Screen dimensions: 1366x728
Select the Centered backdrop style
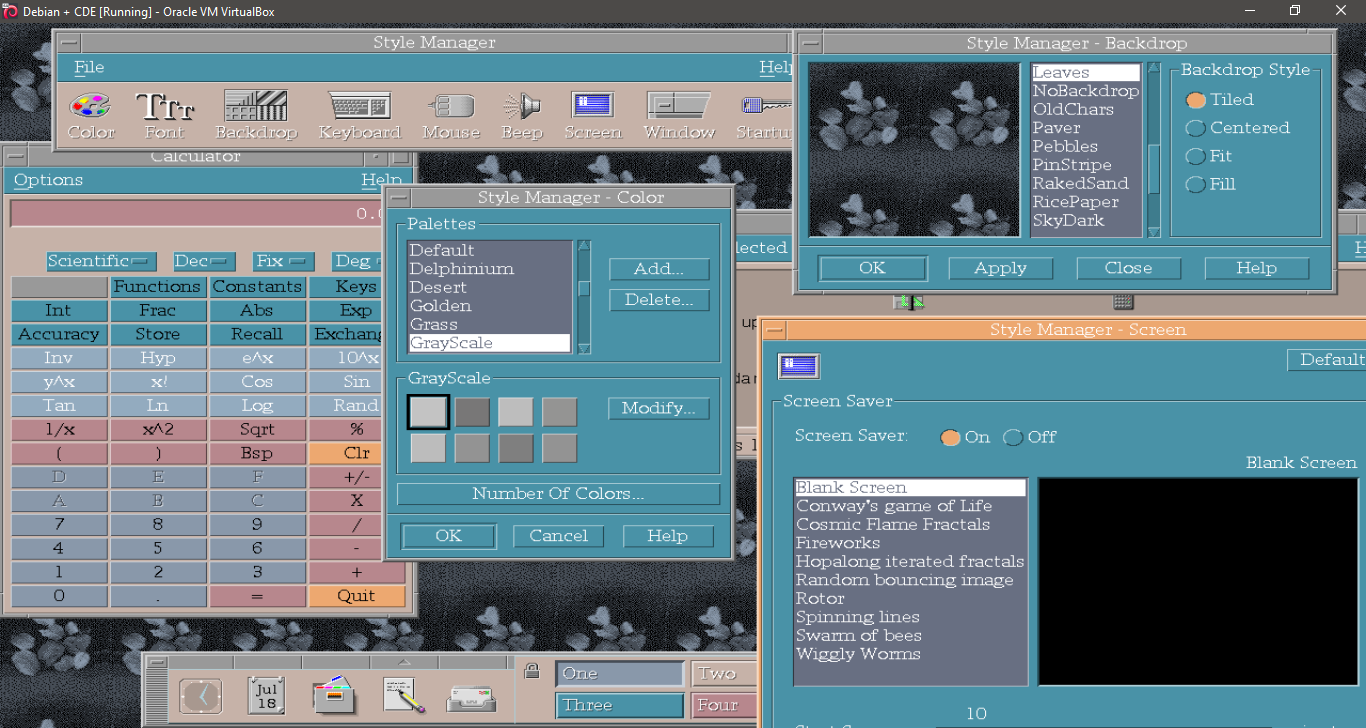(1195, 128)
